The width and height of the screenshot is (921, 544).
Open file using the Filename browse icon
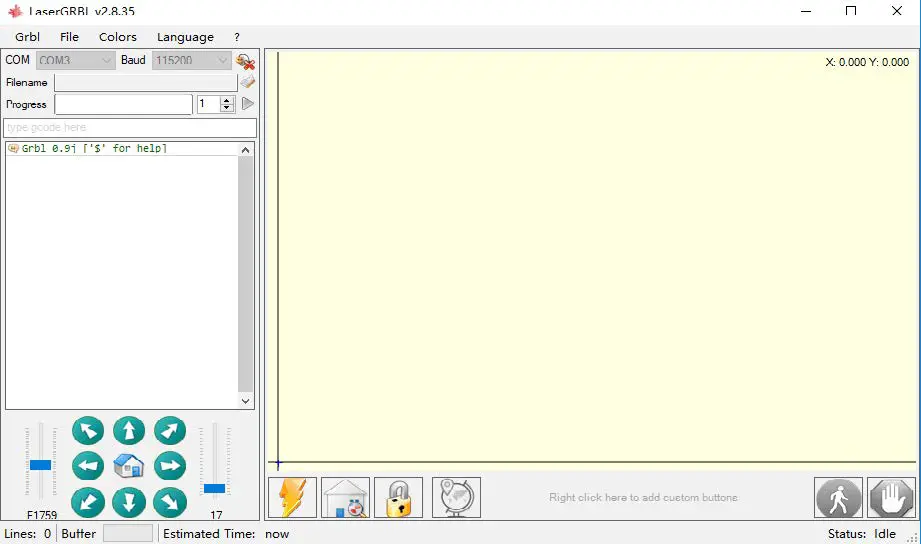pyautogui.click(x=248, y=82)
